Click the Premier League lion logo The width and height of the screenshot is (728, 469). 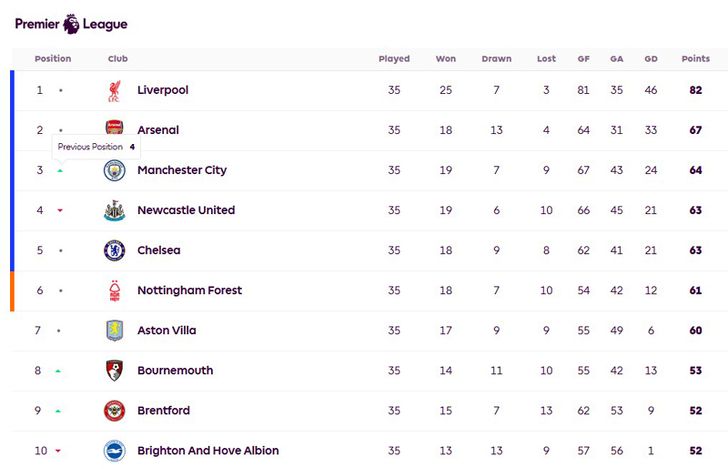pos(71,24)
